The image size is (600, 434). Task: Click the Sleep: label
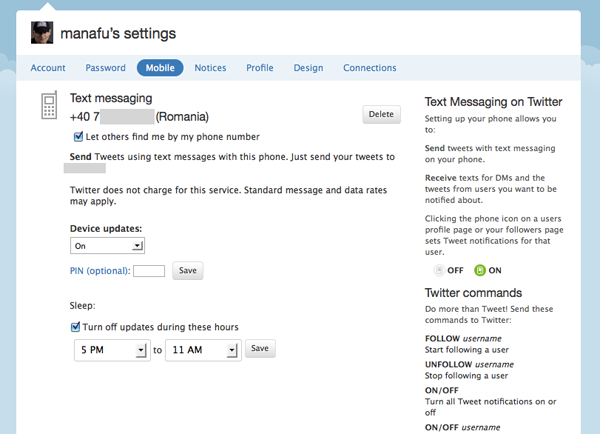[82, 305]
